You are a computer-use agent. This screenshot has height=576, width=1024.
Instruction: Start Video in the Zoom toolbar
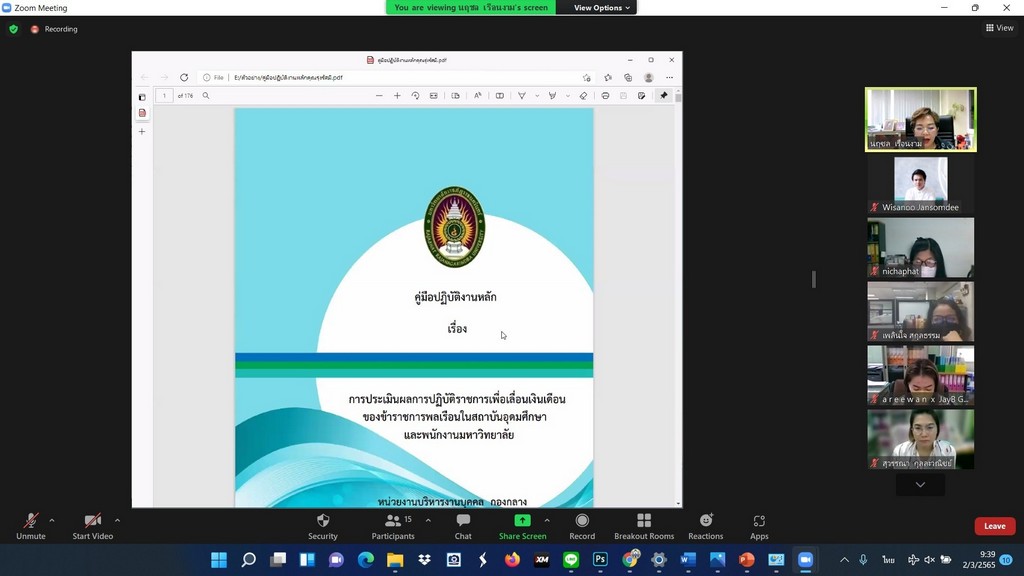(x=93, y=526)
